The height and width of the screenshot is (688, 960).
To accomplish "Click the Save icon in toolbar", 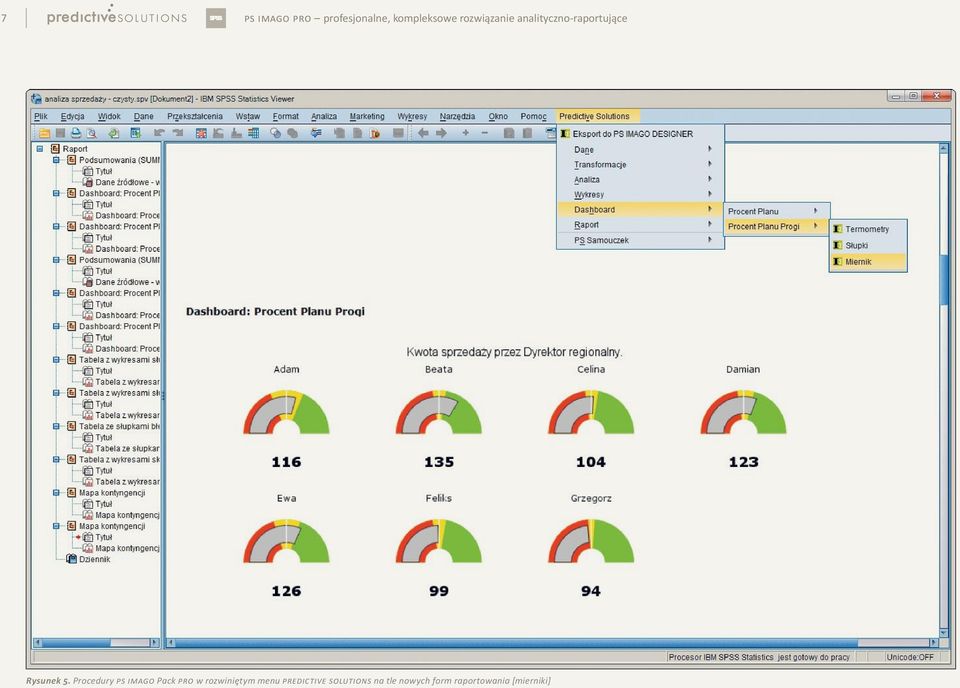I will click(60, 133).
